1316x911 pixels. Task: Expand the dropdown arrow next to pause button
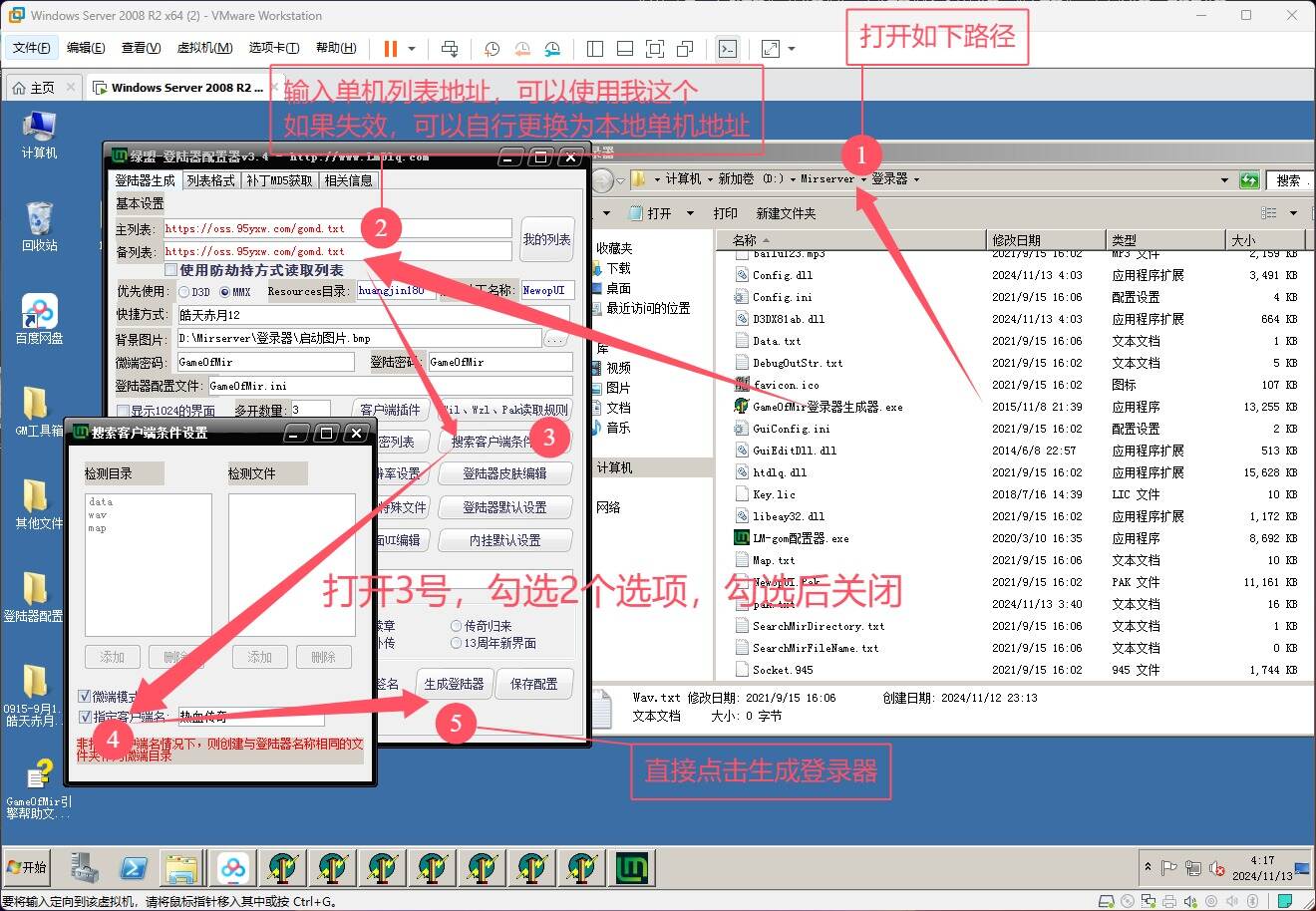(x=412, y=48)
